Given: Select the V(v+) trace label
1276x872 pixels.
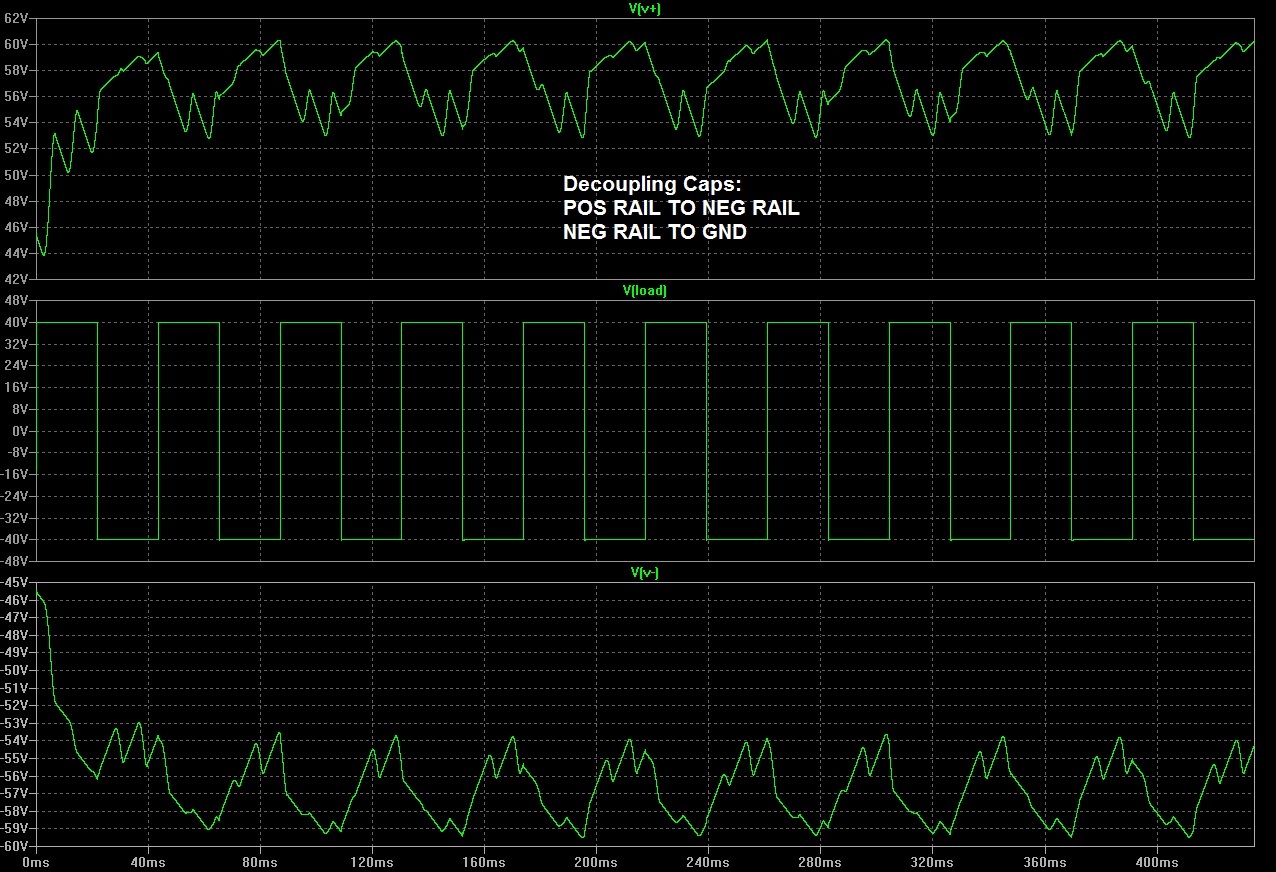Looking at the screenshot, I should (644, 9).
